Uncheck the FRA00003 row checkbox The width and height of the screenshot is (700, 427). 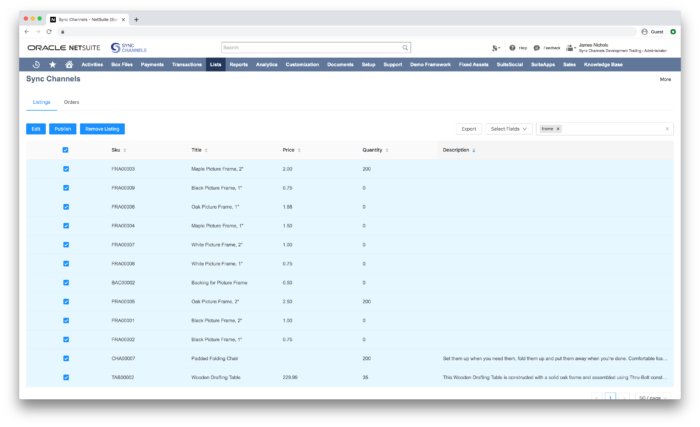click(x=66, y=169)
